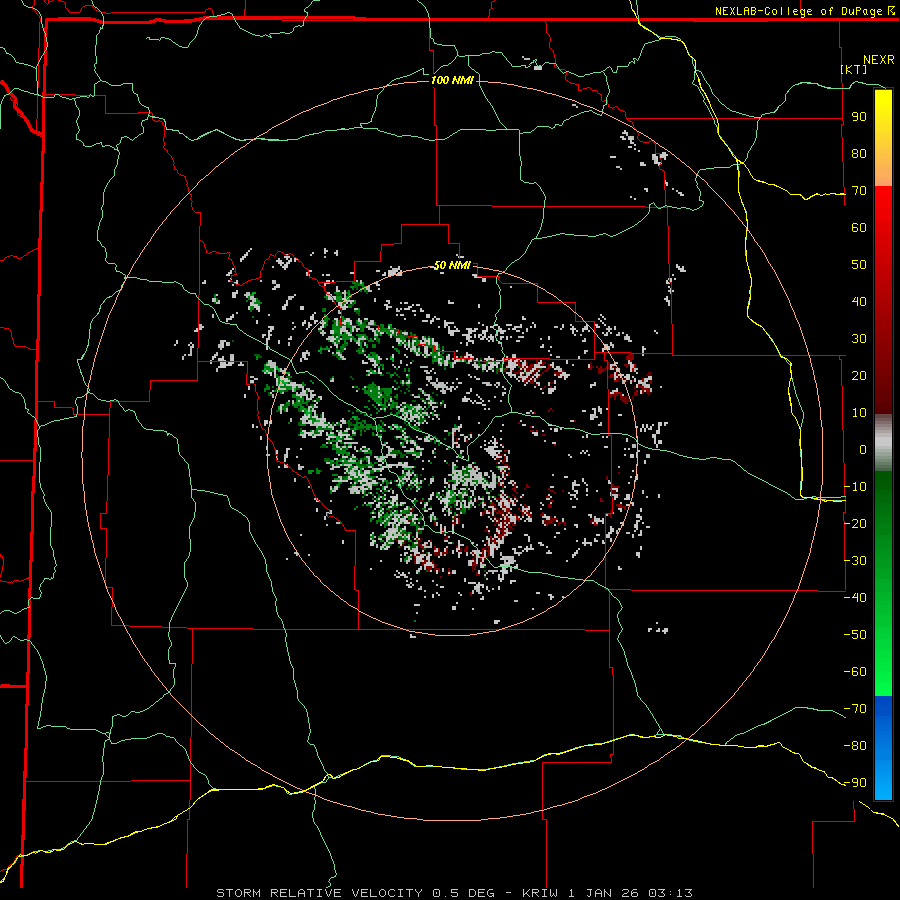Click the 30 value on velocity scale

pos(859,339)
